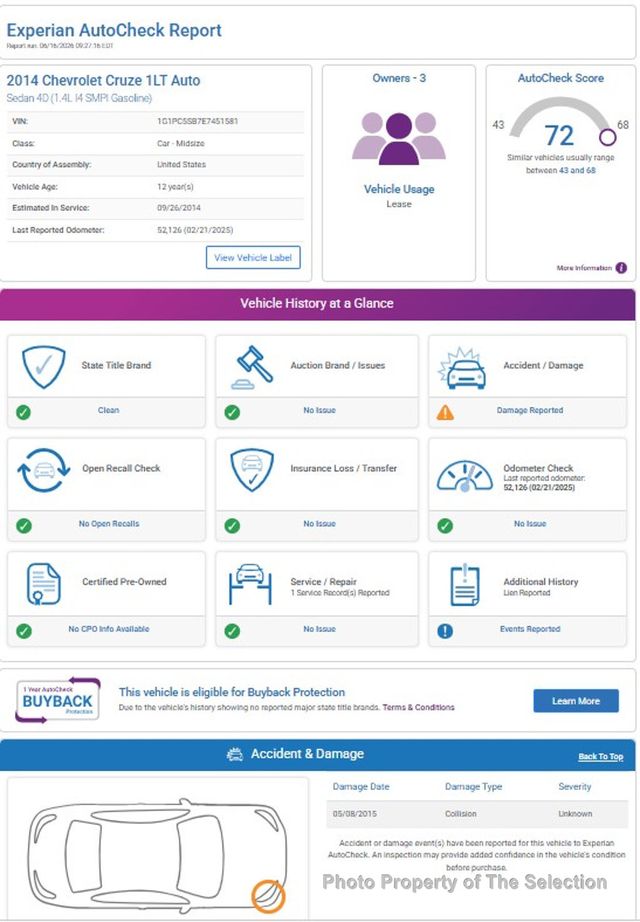Click the VIN value 1G1PC5SB7E7451581

coord(198,121)
